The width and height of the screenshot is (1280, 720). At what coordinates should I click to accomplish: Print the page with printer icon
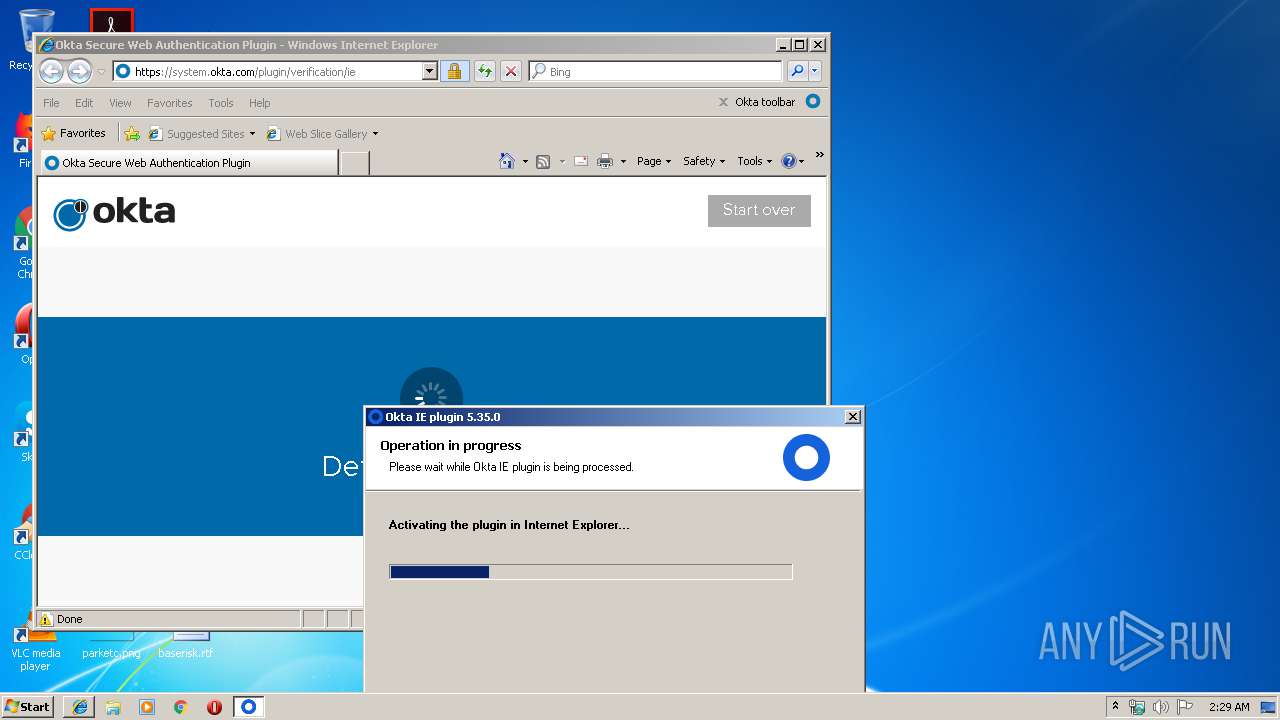click(x=605, y=161)
